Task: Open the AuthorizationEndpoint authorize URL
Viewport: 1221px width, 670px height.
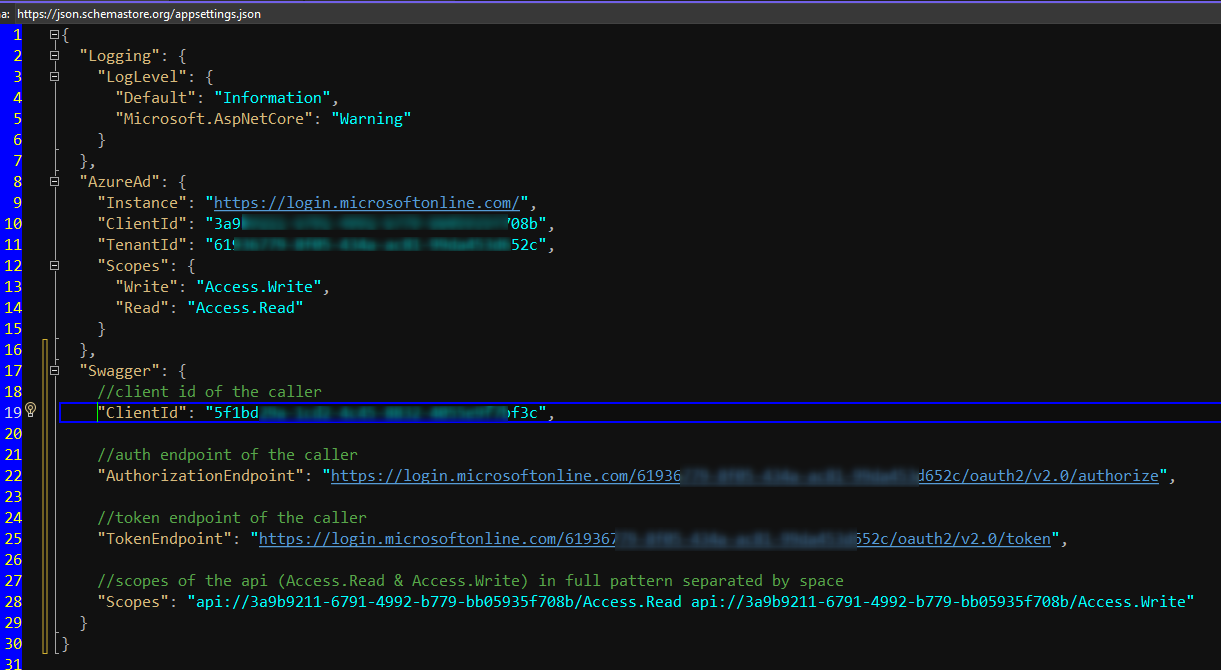Action: (x=744, y=476)
